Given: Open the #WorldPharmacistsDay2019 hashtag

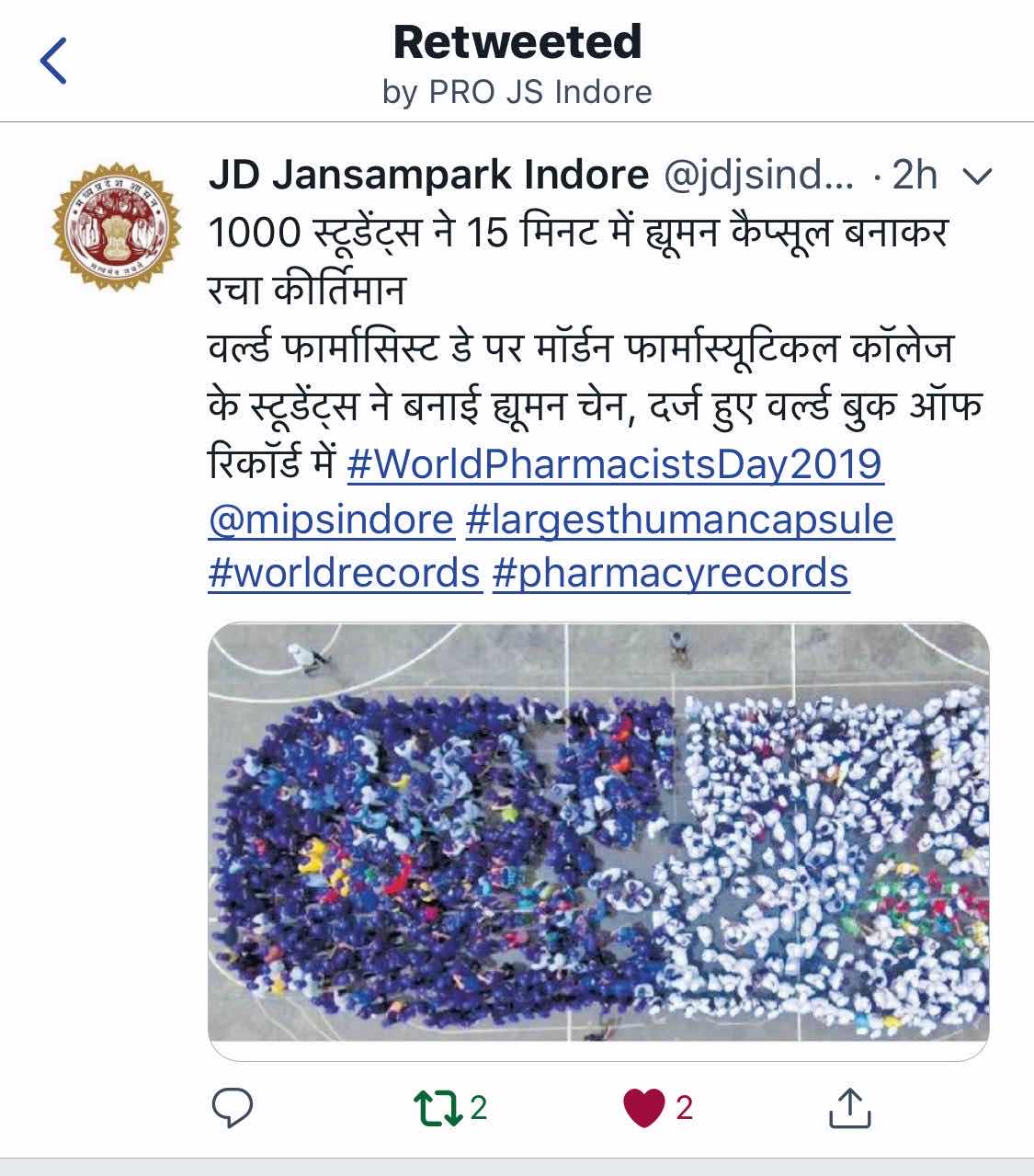Looking at the screenshot, I should [x=615, y=464].
